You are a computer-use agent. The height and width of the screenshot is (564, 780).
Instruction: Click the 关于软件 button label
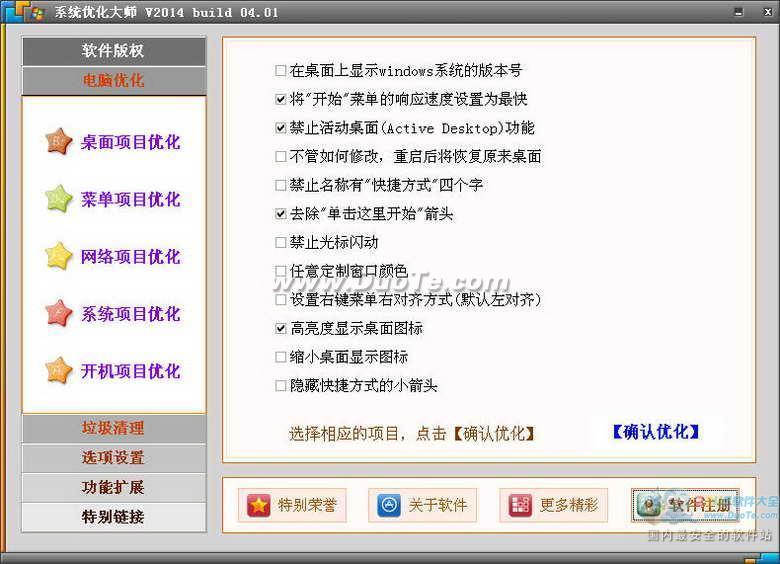[x=438, y=505]
